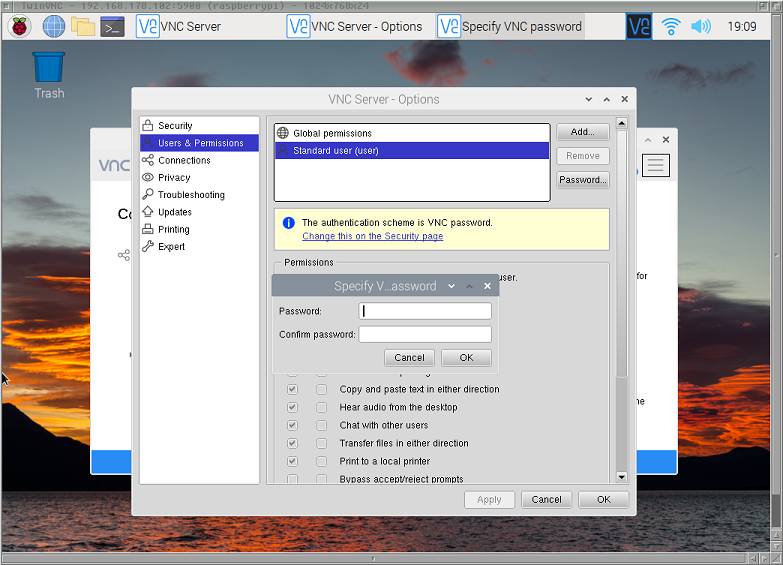Close the VNC Server - Options window
783x565 pixels.
coord(625,99)
